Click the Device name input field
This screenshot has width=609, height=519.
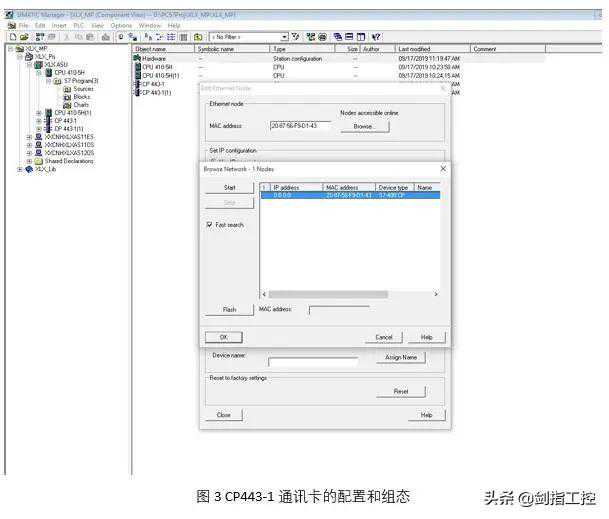[312, 361]
